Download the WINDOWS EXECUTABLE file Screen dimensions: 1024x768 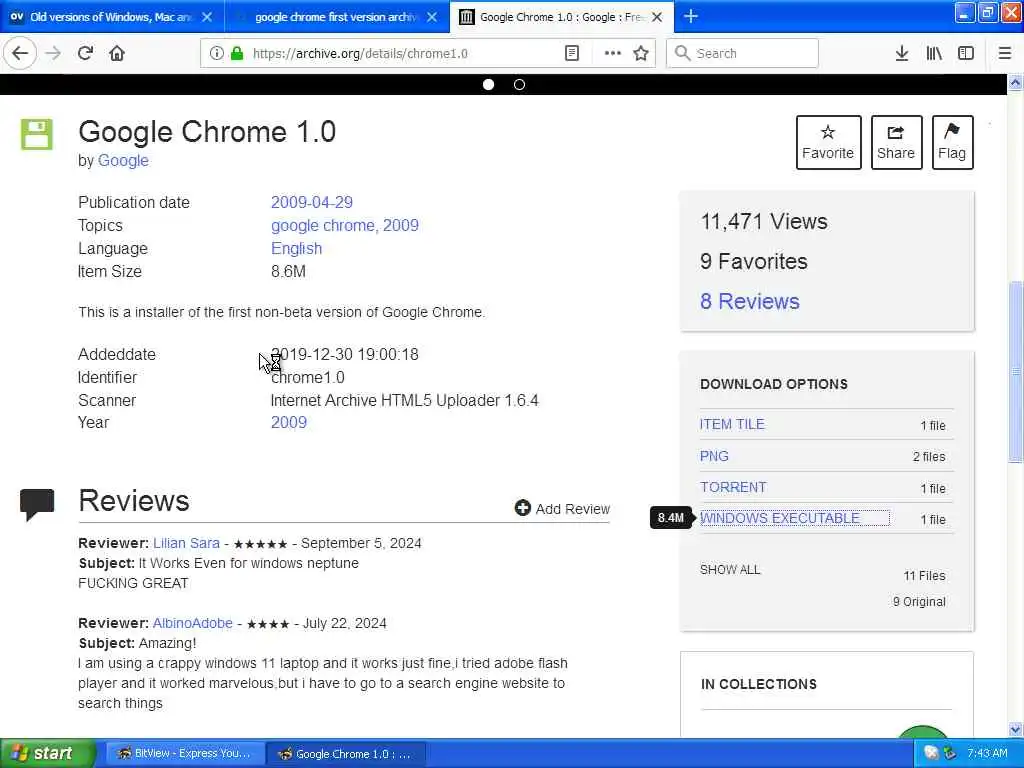[x=780, y=518]
